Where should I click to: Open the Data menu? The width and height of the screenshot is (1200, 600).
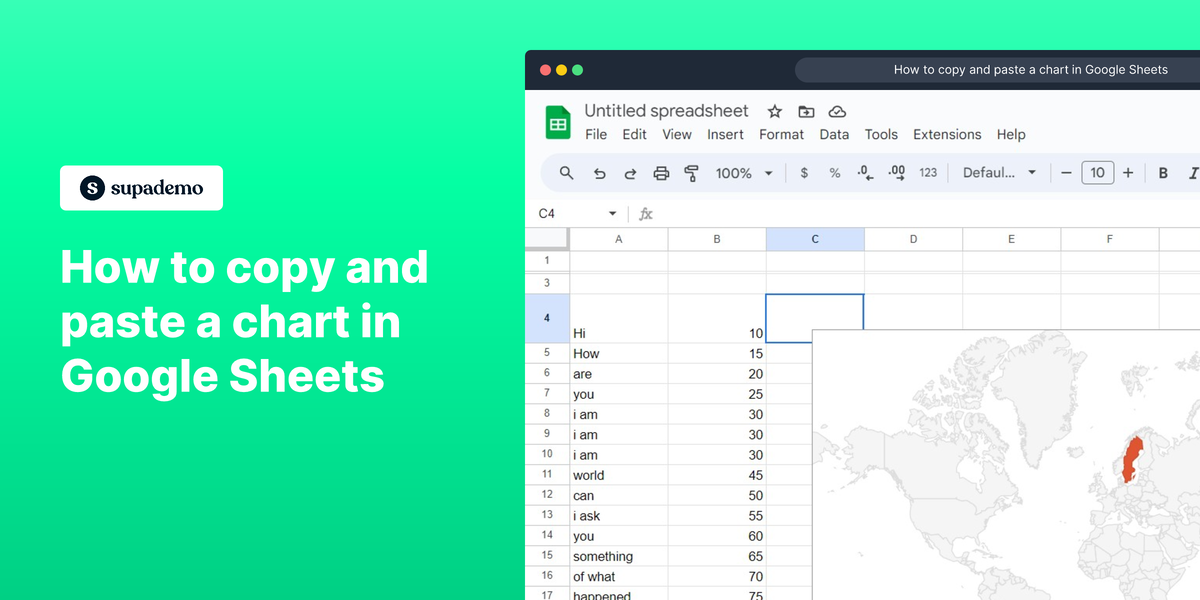tap(834, 134)
